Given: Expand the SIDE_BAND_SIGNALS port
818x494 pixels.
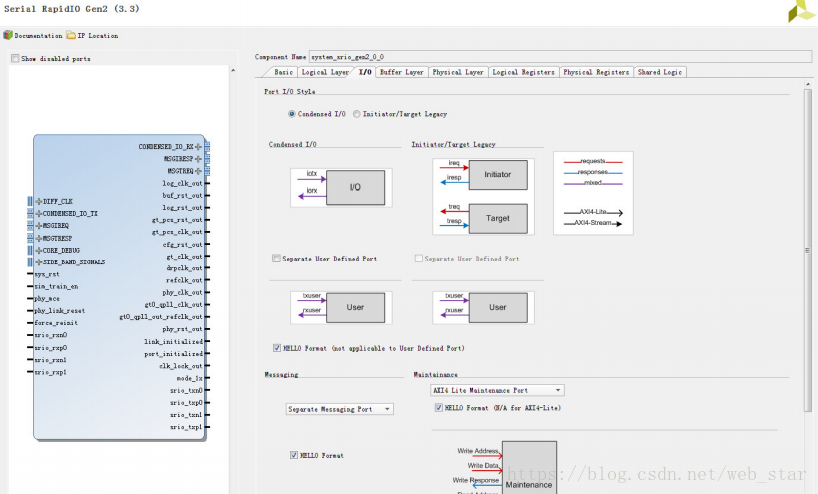Looking at the screenshot, I should tap(39, 262).
